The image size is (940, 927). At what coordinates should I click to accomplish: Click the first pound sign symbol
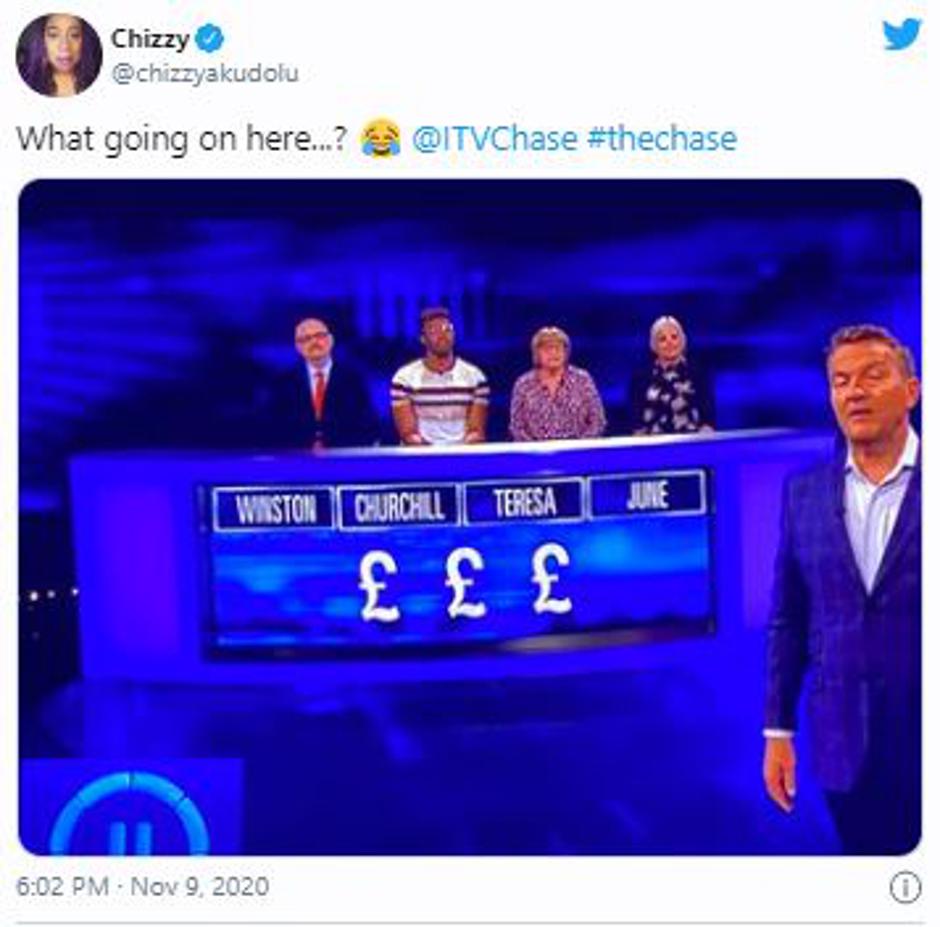379,587
